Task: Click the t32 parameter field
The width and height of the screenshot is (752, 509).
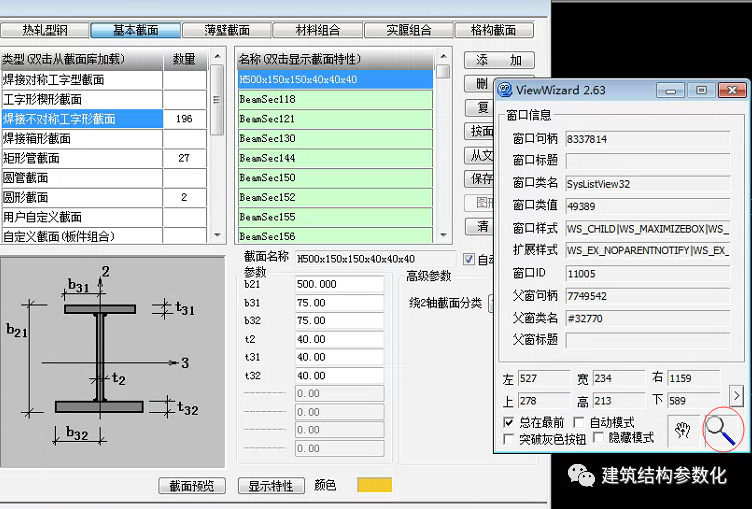Action: [x=340, y=376]
